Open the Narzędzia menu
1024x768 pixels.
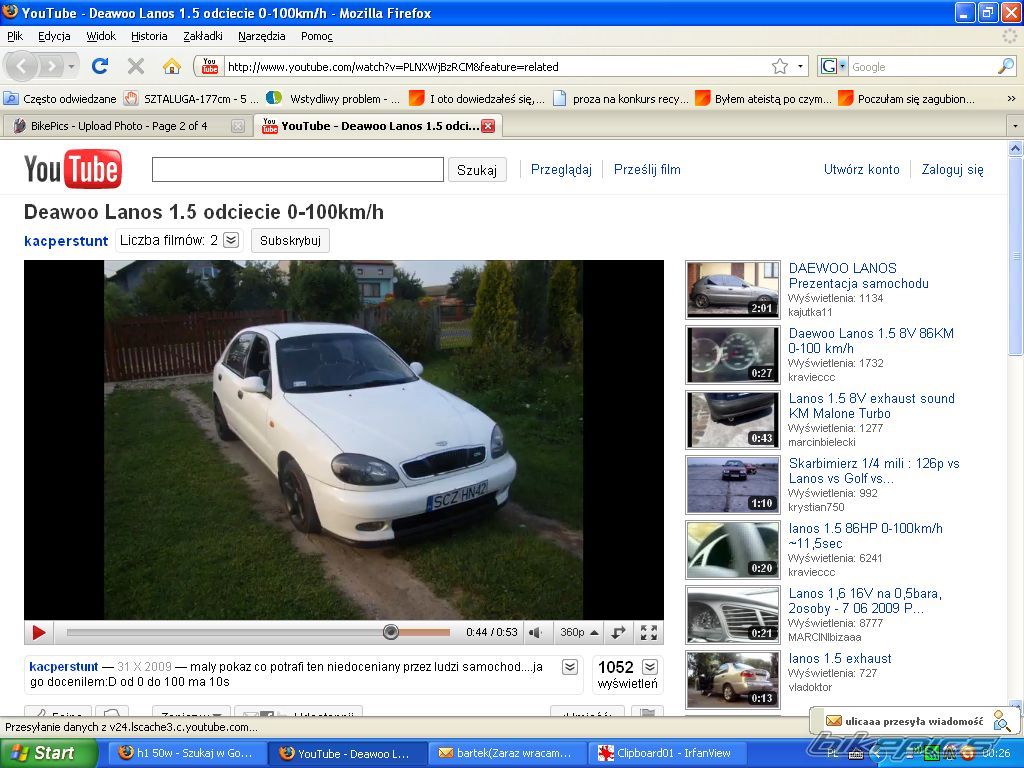[x=261, y=36]
